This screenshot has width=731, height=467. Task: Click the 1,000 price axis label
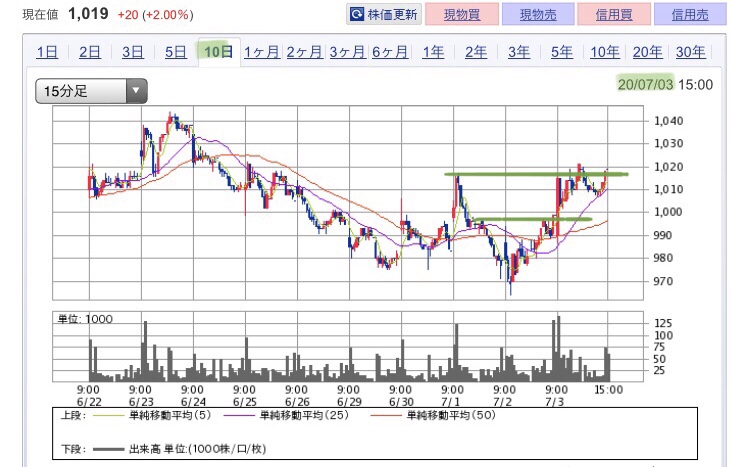[x=669, y=212]
